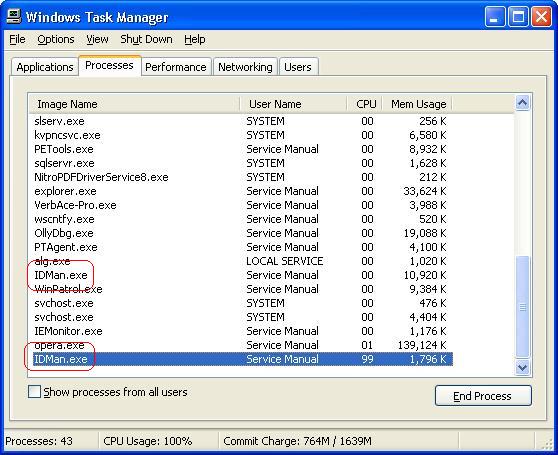The height and width of the screenshot is (455, 558).
Task: Open the Applications tab
Action: pyautogui.click(x=45, y=67)
